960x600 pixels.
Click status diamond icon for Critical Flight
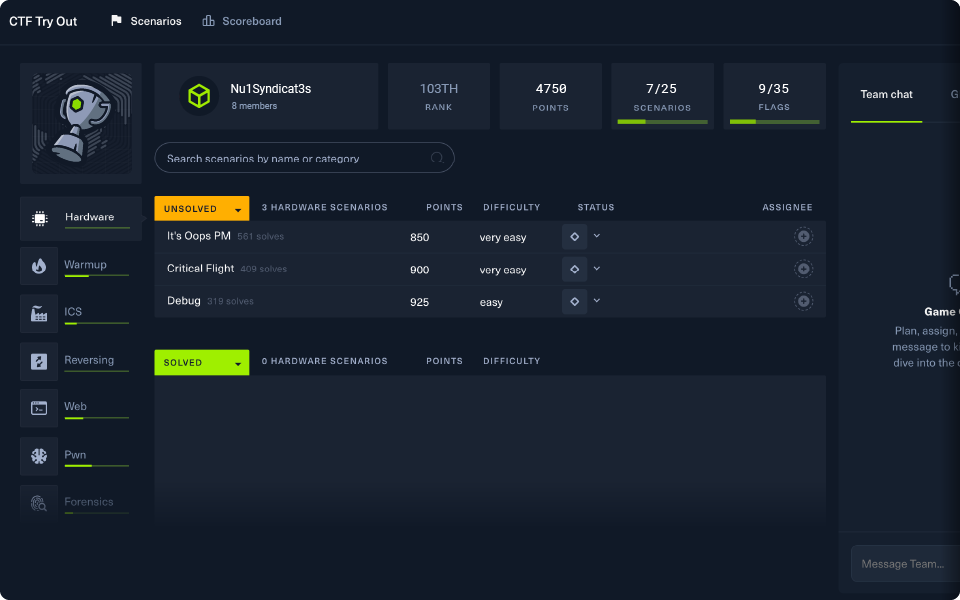(574, 269)
